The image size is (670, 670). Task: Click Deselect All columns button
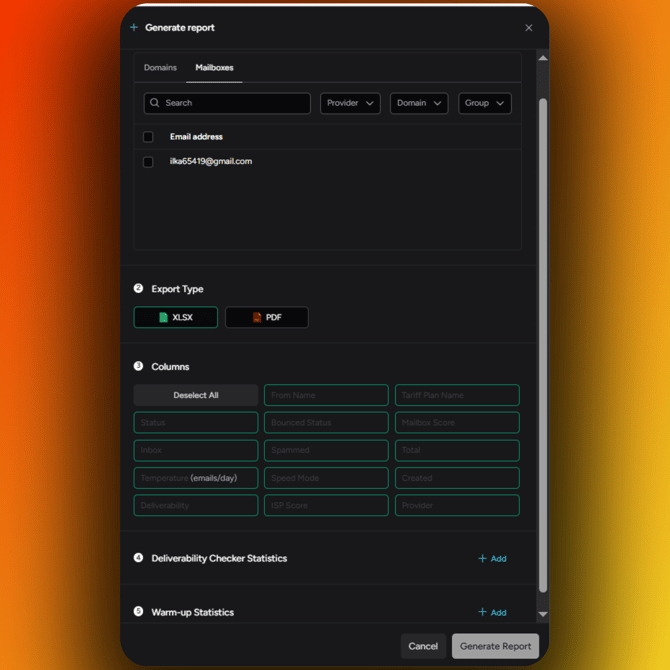(x=196, y=395)
